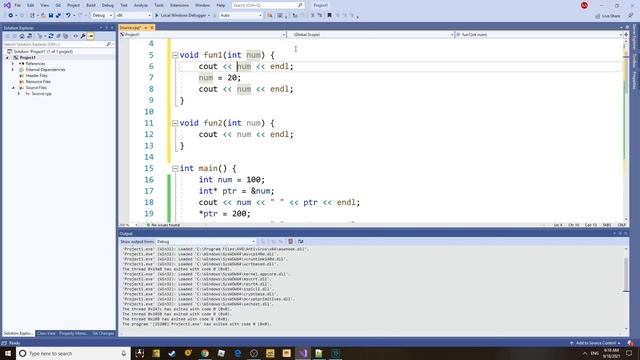The height and width of the screenshot is (360, 640).
Task: Open the Extensions menu
Action: tap(179, 5)
